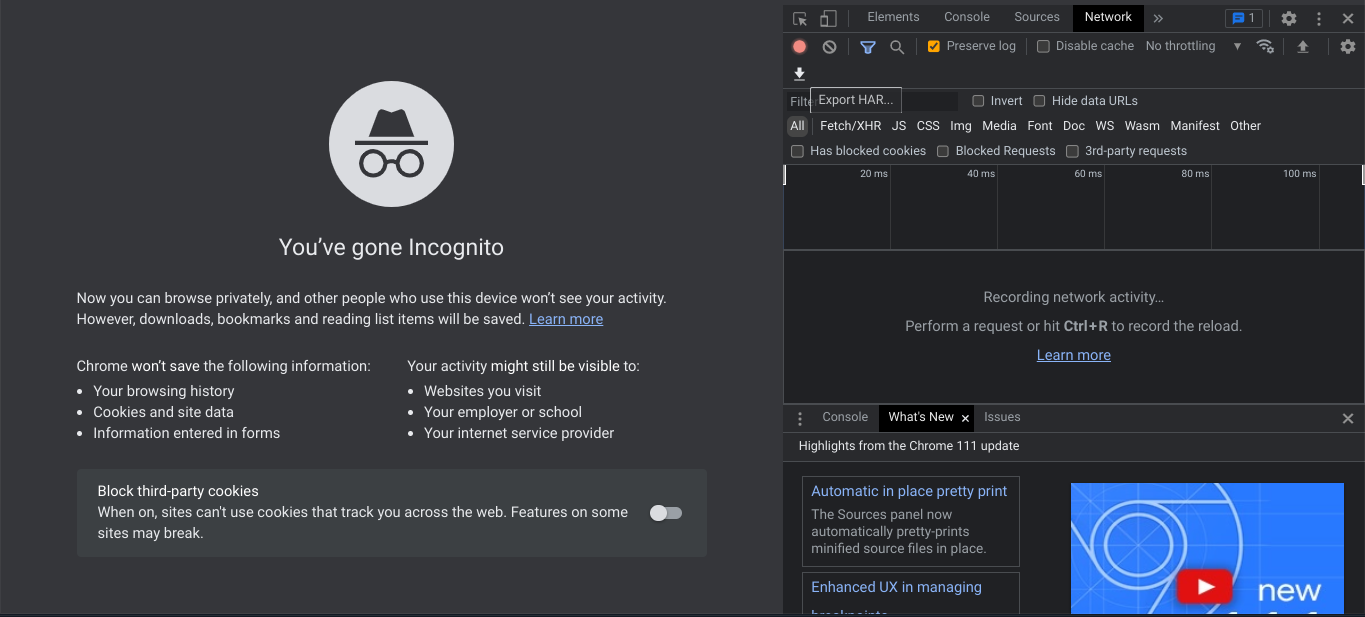Check Hide data URLs

[1039, 101]
